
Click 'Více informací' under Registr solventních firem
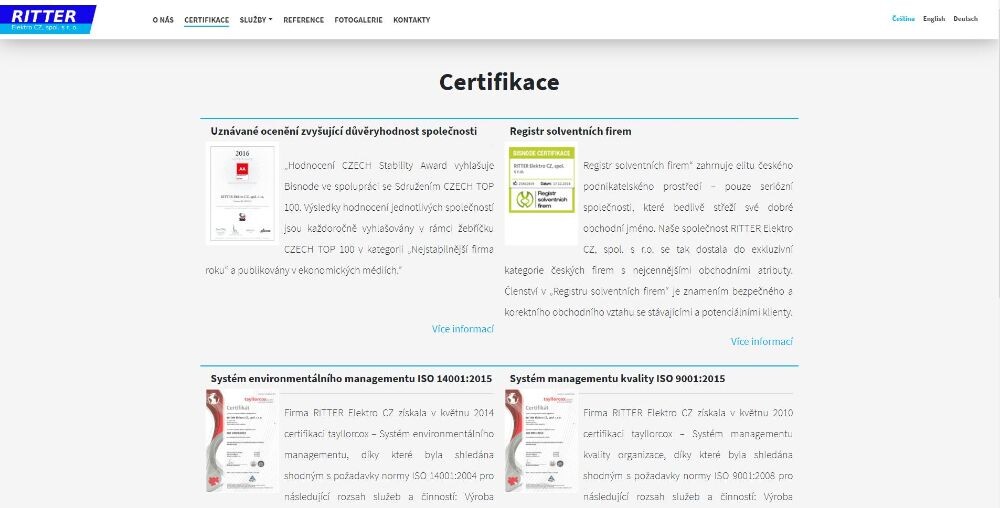click(x=761, y=341)
